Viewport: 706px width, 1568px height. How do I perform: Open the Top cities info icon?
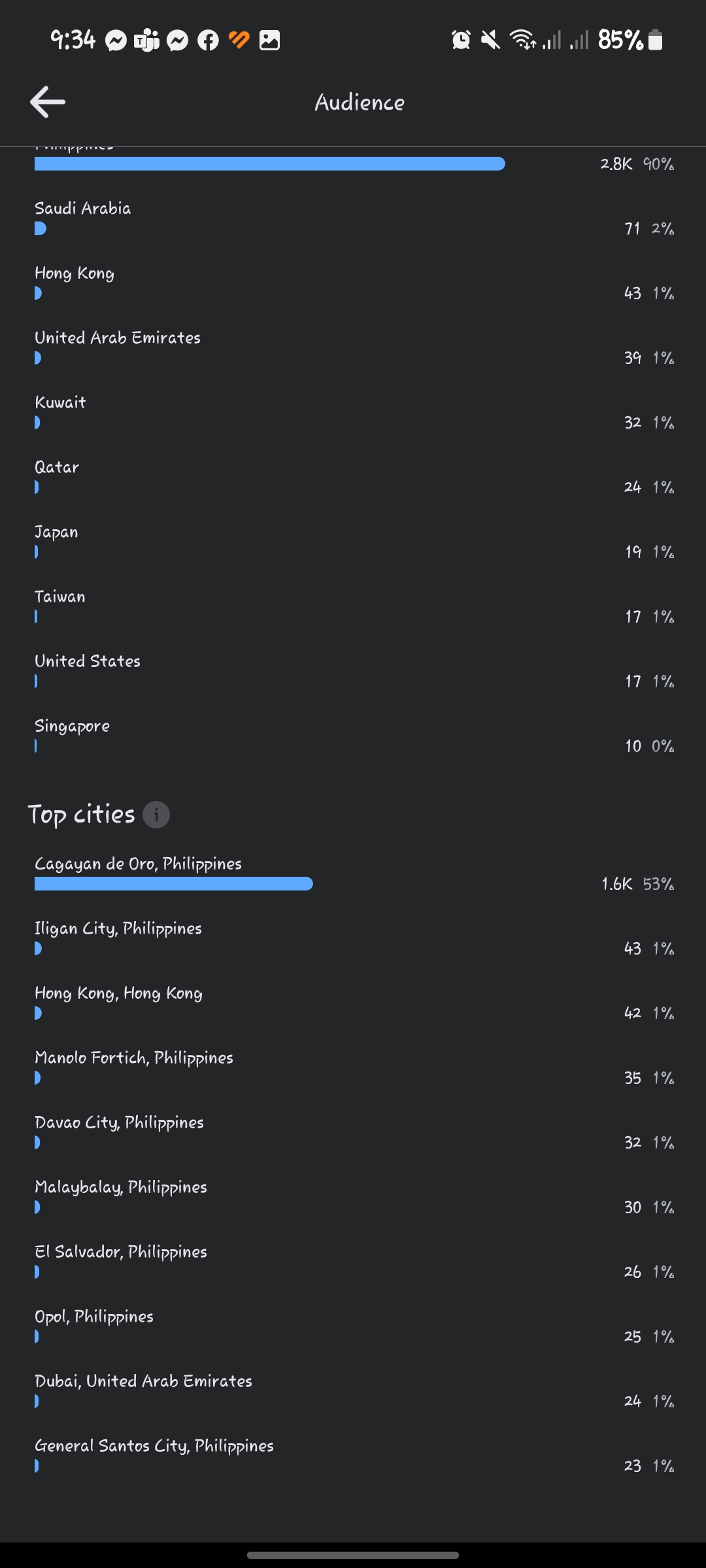156,815
